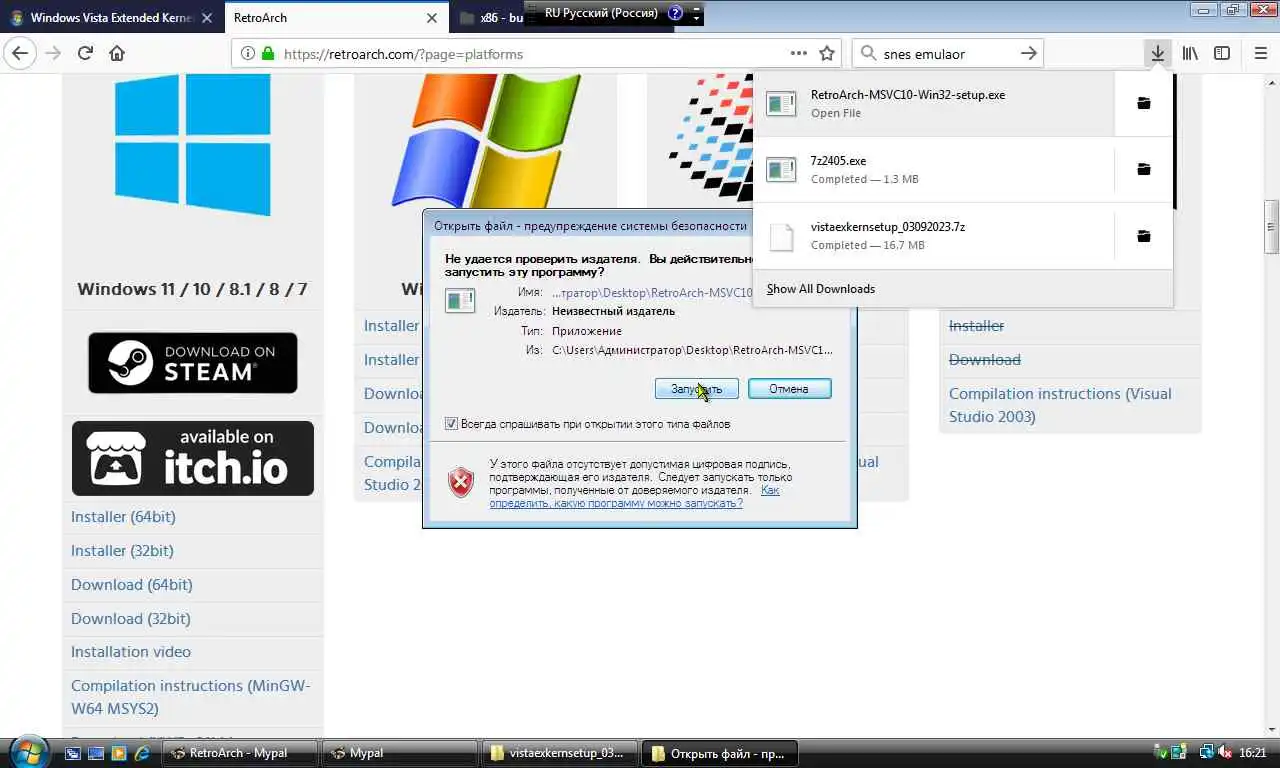Click the Windows XP flag logo image

487,140
